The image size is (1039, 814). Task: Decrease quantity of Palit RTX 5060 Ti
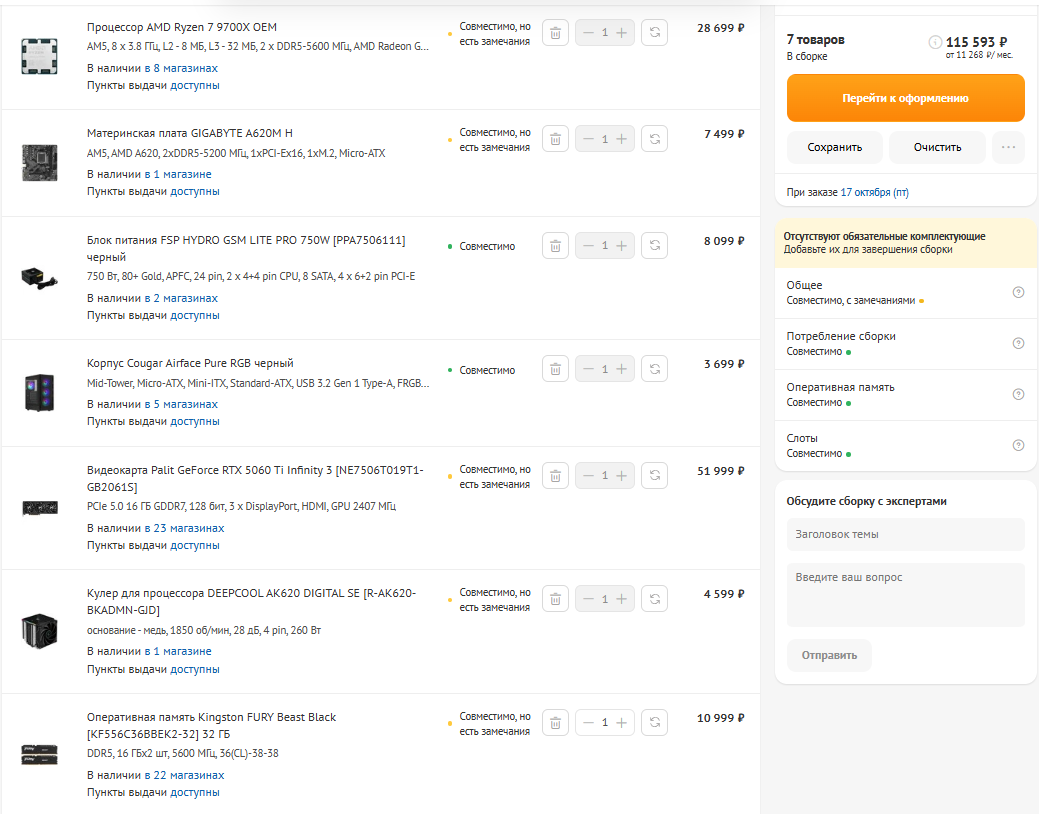click(x=588, y=476)
